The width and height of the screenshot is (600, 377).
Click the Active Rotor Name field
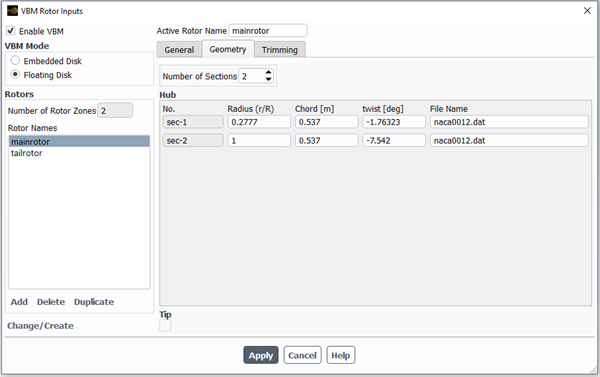coord(268,31)
